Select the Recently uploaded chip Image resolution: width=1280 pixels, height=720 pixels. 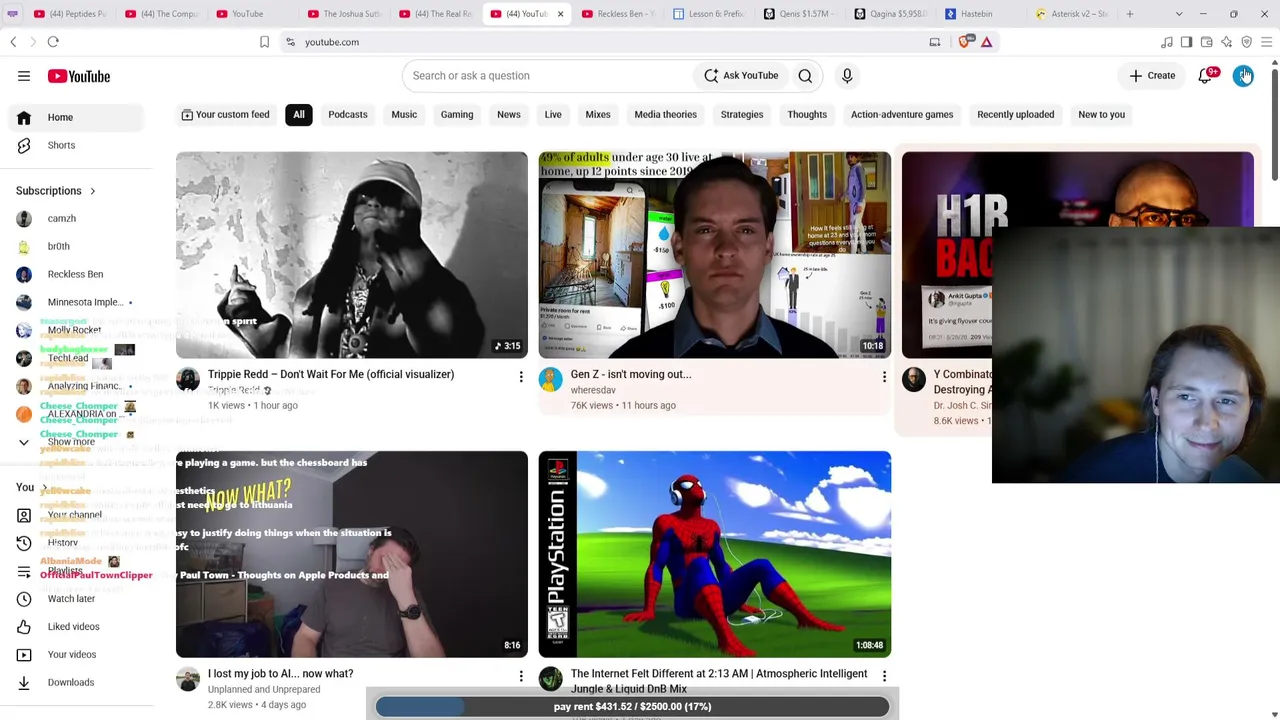(x=1015, y=114)
